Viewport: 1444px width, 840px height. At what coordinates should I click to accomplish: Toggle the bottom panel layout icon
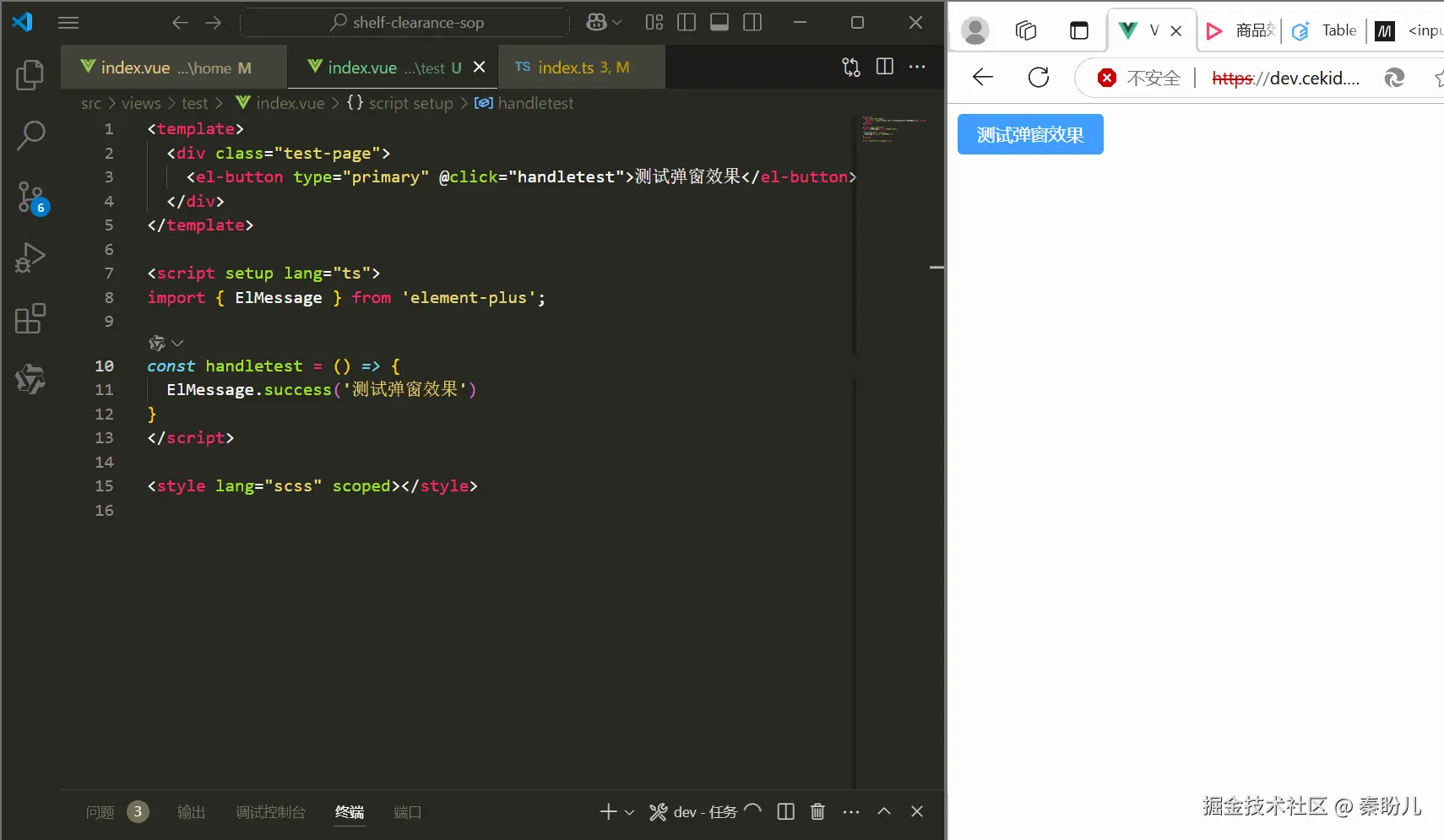click(x=719, y=23)
